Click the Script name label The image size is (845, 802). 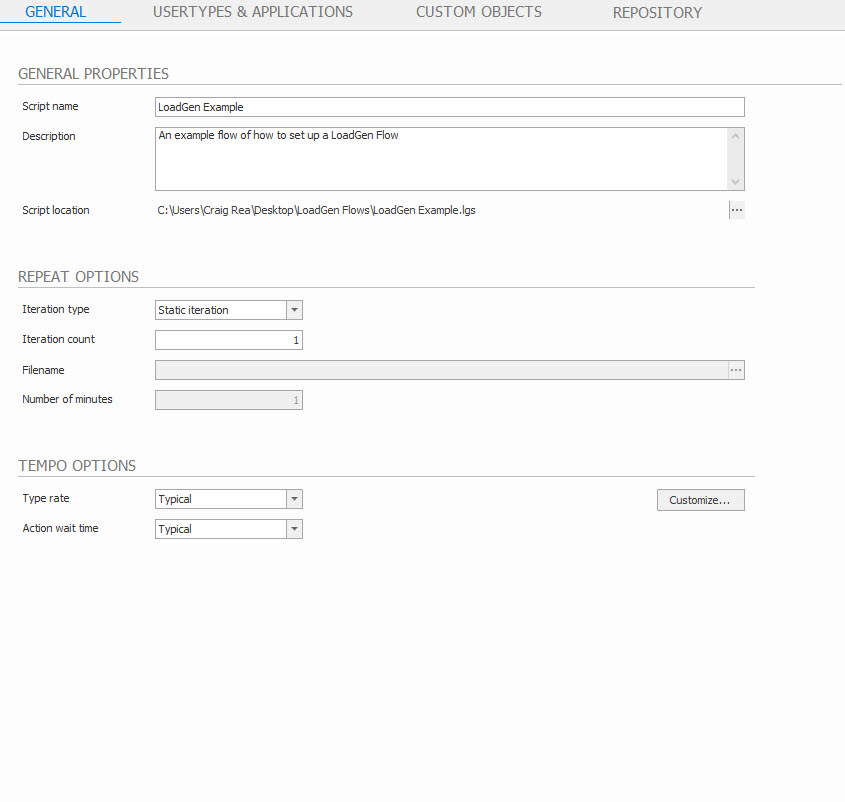coord(50,106)
